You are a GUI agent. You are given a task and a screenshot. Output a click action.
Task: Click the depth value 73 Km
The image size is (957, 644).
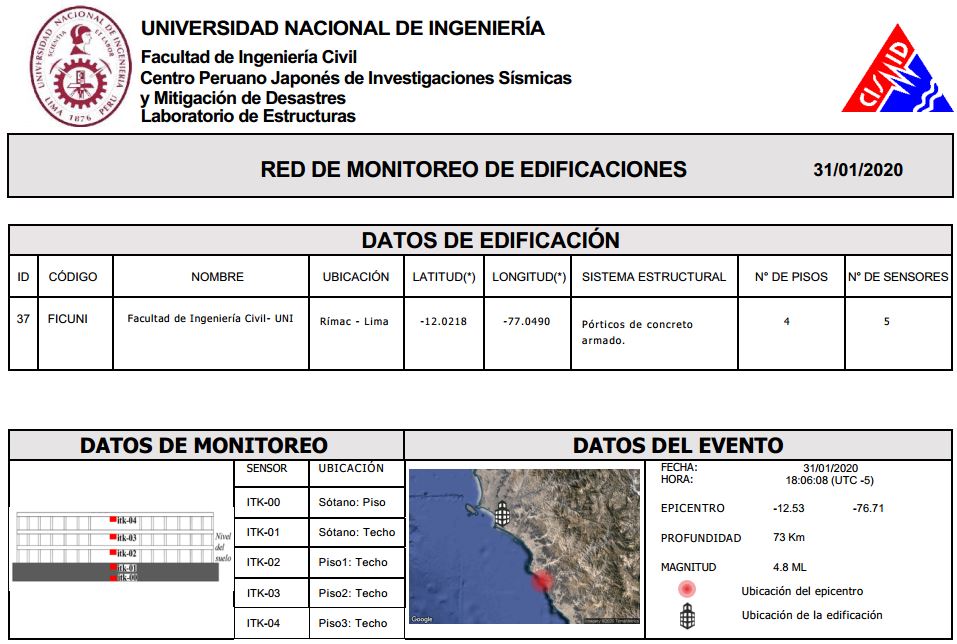789,537
